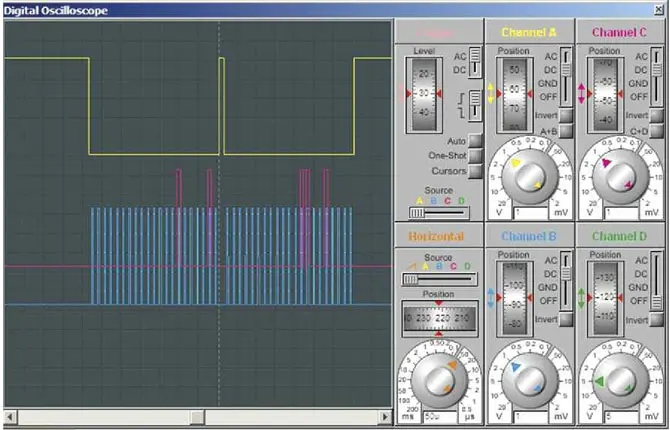Turn on Cursors mode

tap(475, 171)
